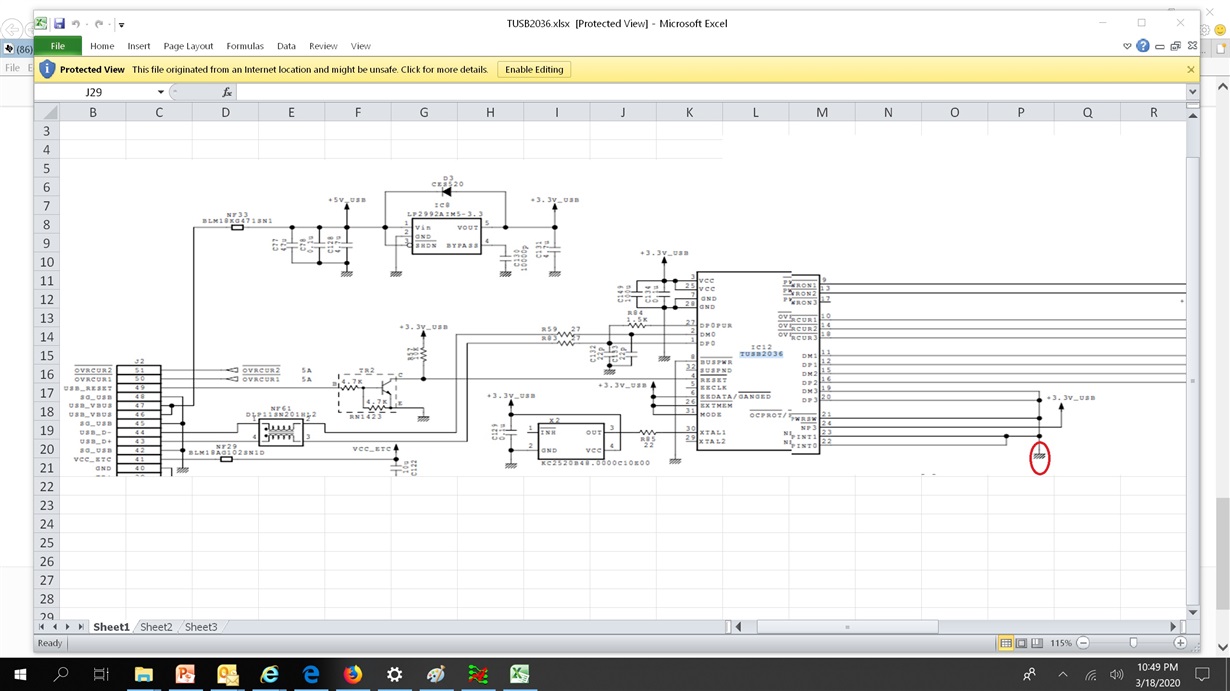
Task: Switch to Page Layout view in status bar
Action: 1022,643
